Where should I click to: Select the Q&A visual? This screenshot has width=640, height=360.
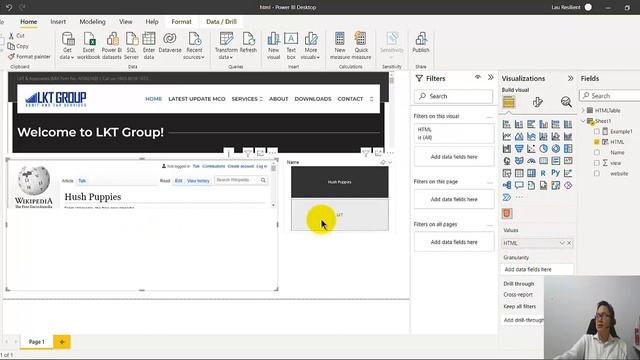click(x=519, y=185)
